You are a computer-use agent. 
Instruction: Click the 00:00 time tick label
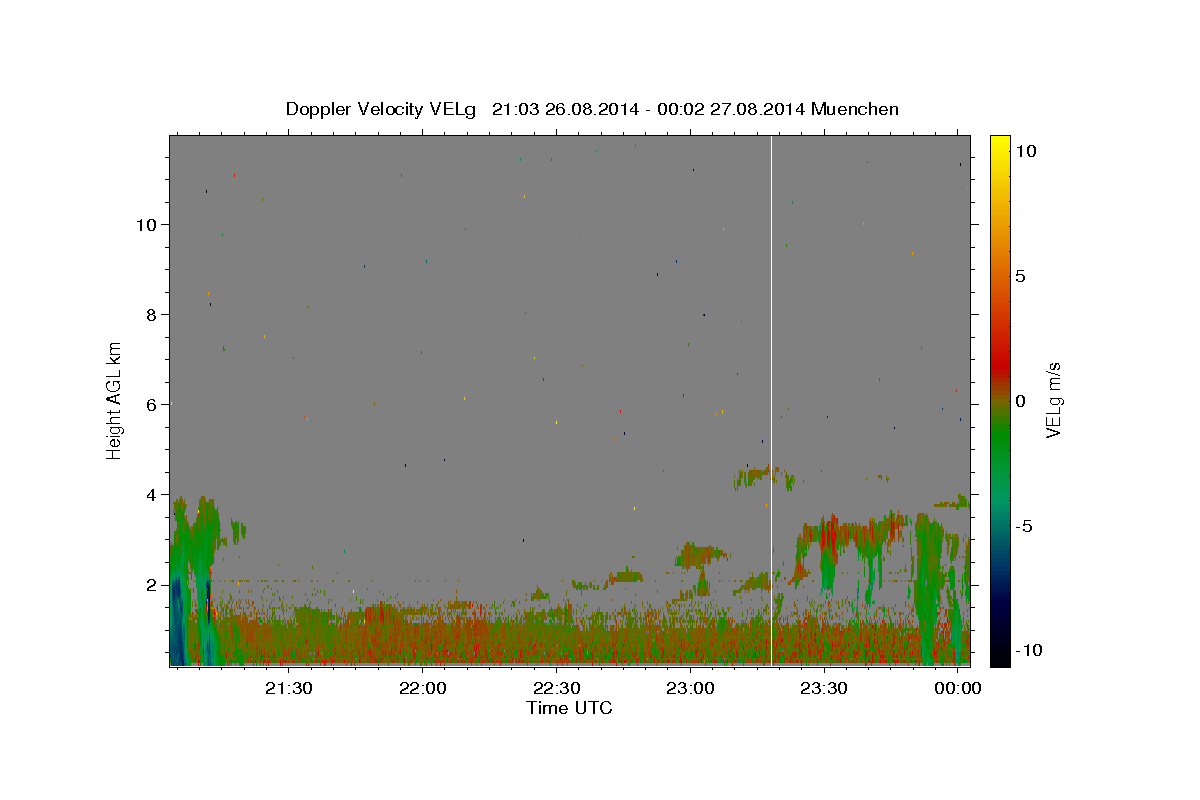tap(957, 689)
